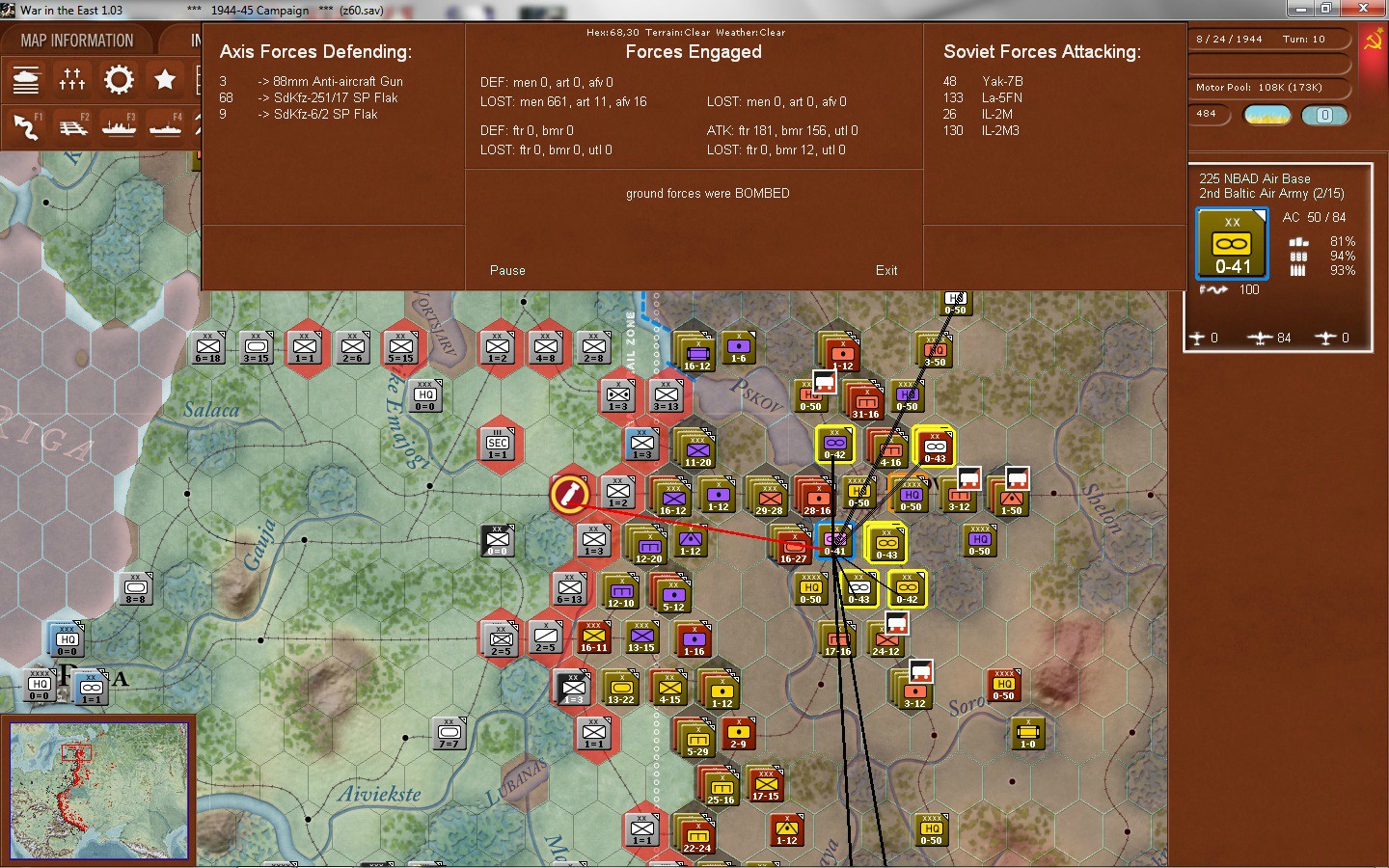
Task: Click the 225 NBAD Air Base name
Action: [x=1255, y=178]
